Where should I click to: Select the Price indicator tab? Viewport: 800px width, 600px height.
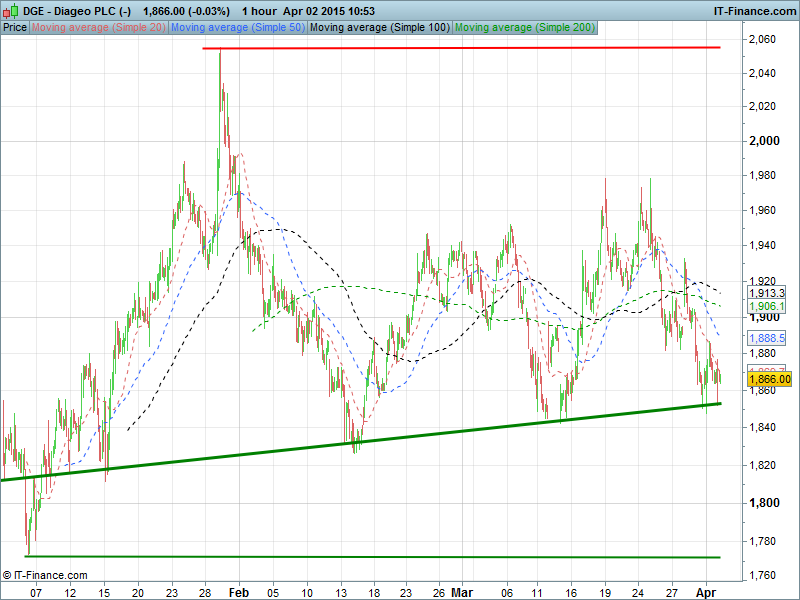click(x=15, y=28)
